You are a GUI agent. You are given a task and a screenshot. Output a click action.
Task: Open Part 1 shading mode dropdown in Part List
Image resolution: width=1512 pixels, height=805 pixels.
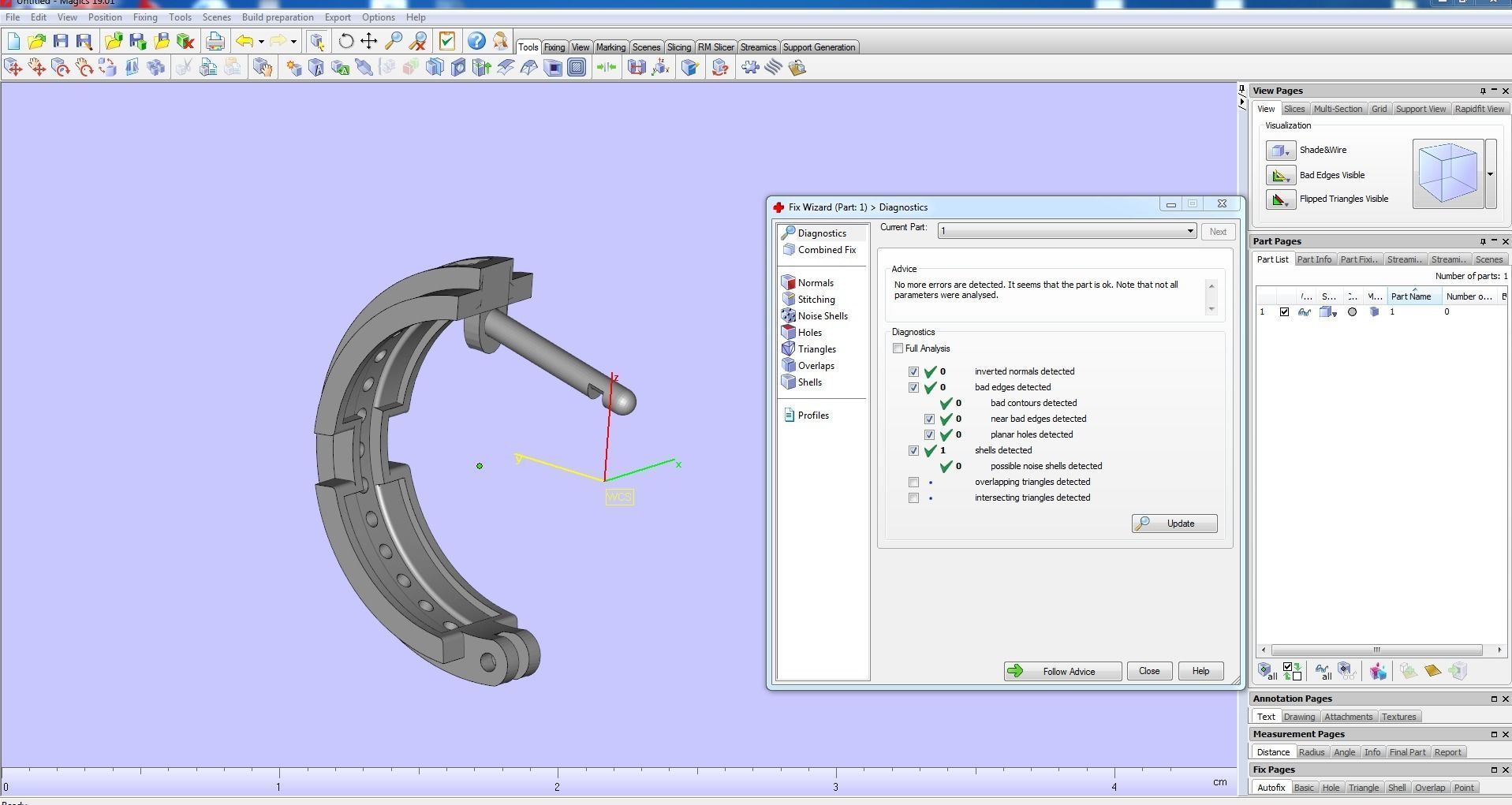pos(1328,312)
